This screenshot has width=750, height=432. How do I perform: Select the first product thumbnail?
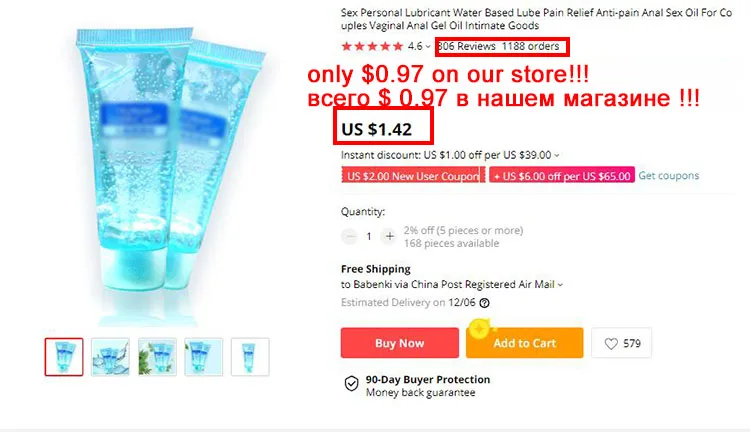[64, 357]
